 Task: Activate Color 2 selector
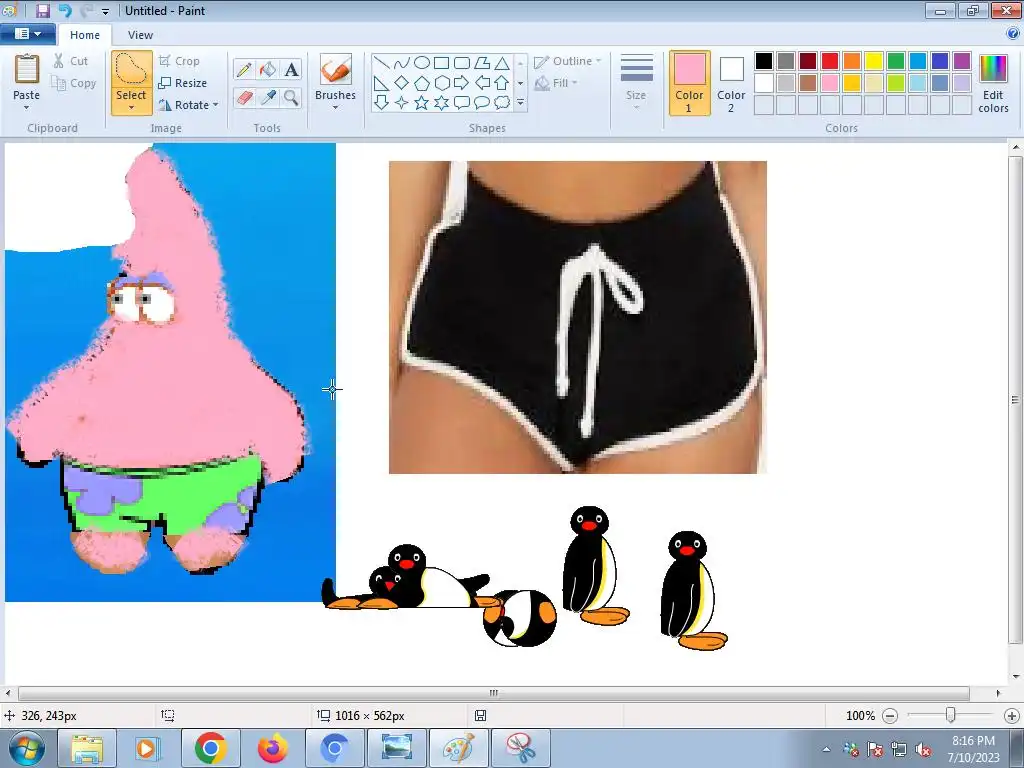(x=731, y=83)
